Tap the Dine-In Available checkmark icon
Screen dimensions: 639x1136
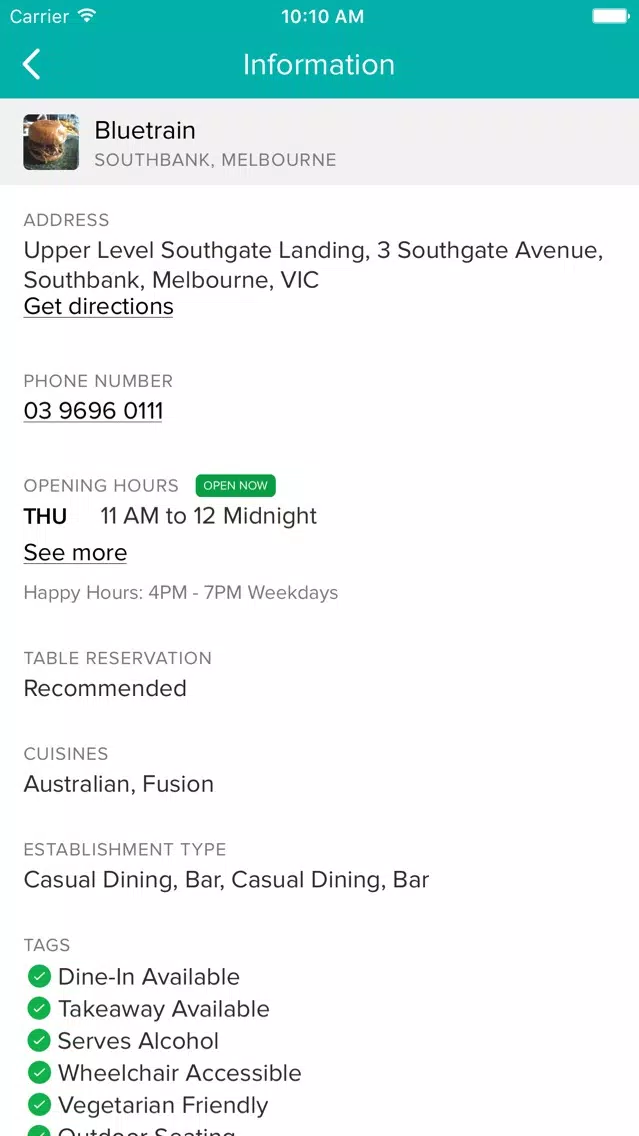[38, 977]
